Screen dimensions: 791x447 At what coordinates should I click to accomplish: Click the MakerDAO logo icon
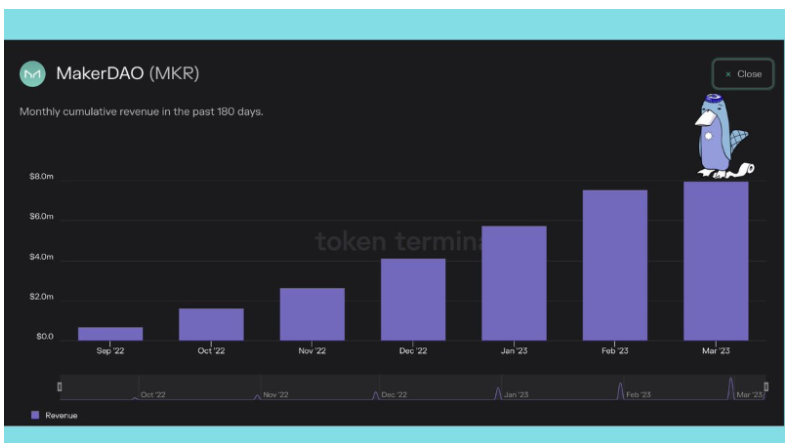coord(32,74)
